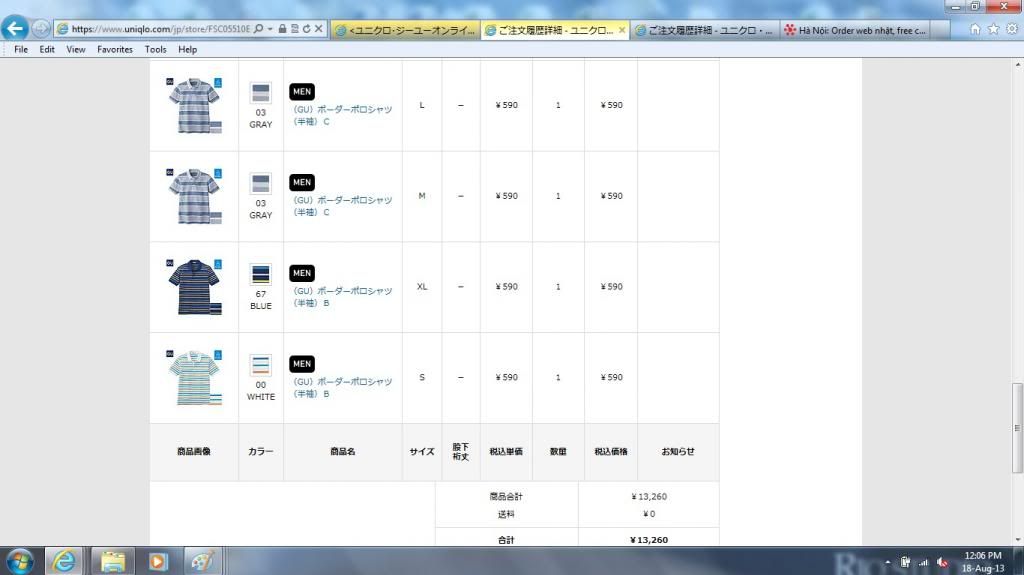Image resolution: width=1024 pixels, height=575 pixels.
Task: Click the compatibility view icon
Action: 295,29
